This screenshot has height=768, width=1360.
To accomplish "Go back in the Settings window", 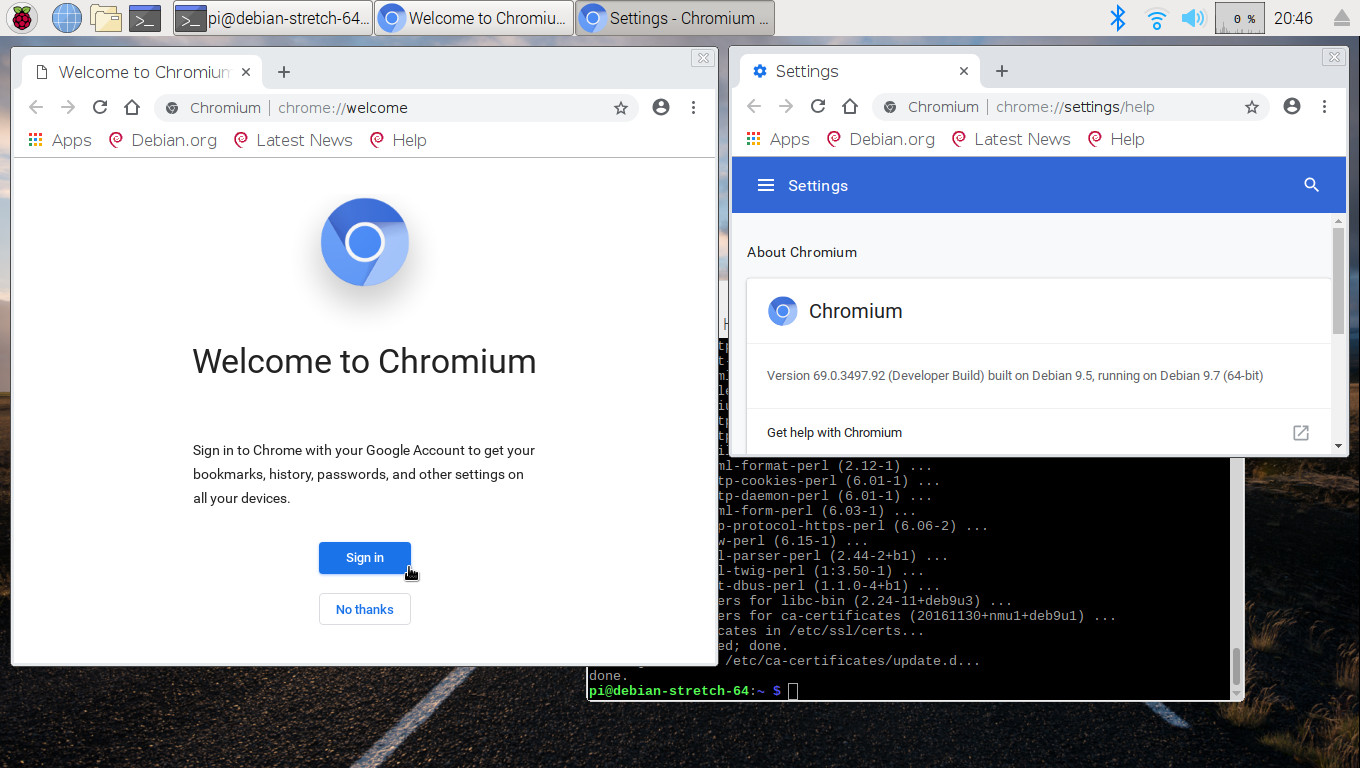I will 754,106.
